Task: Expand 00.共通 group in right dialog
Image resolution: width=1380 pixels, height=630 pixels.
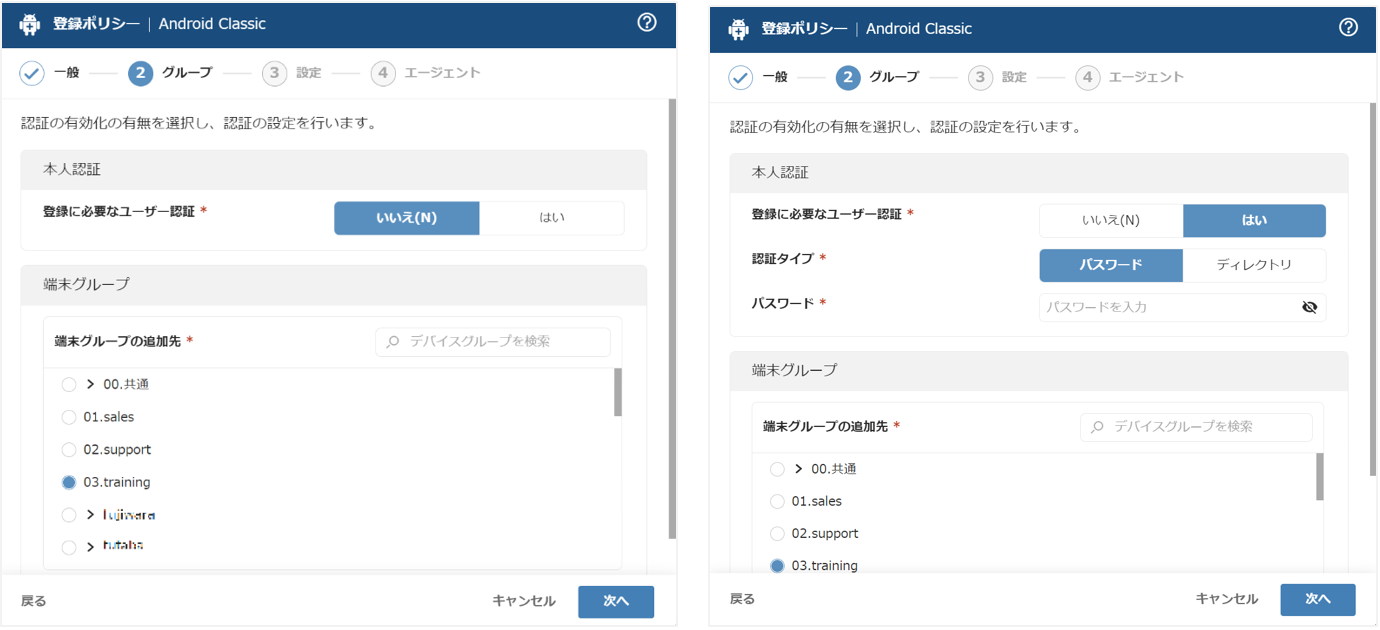Action: [x=798, y=469]
